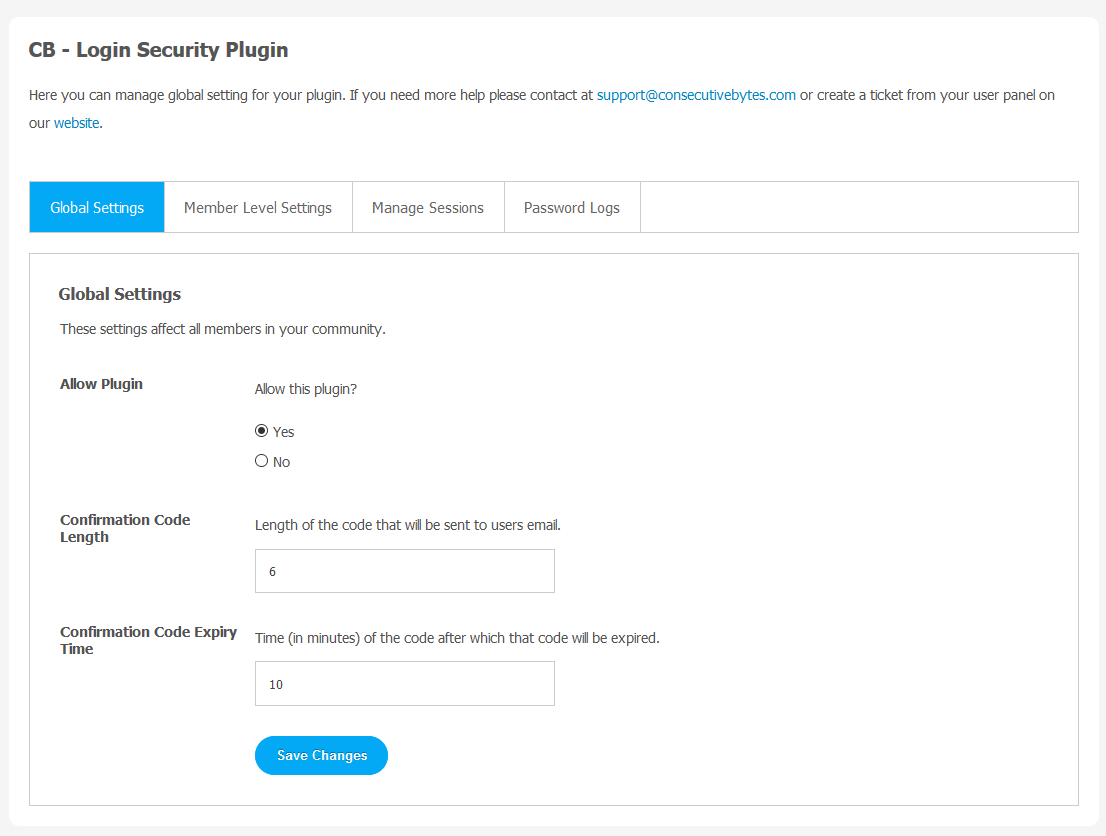
Task: Switch to the Member Level Settings tab
Action: click(258, 208)
